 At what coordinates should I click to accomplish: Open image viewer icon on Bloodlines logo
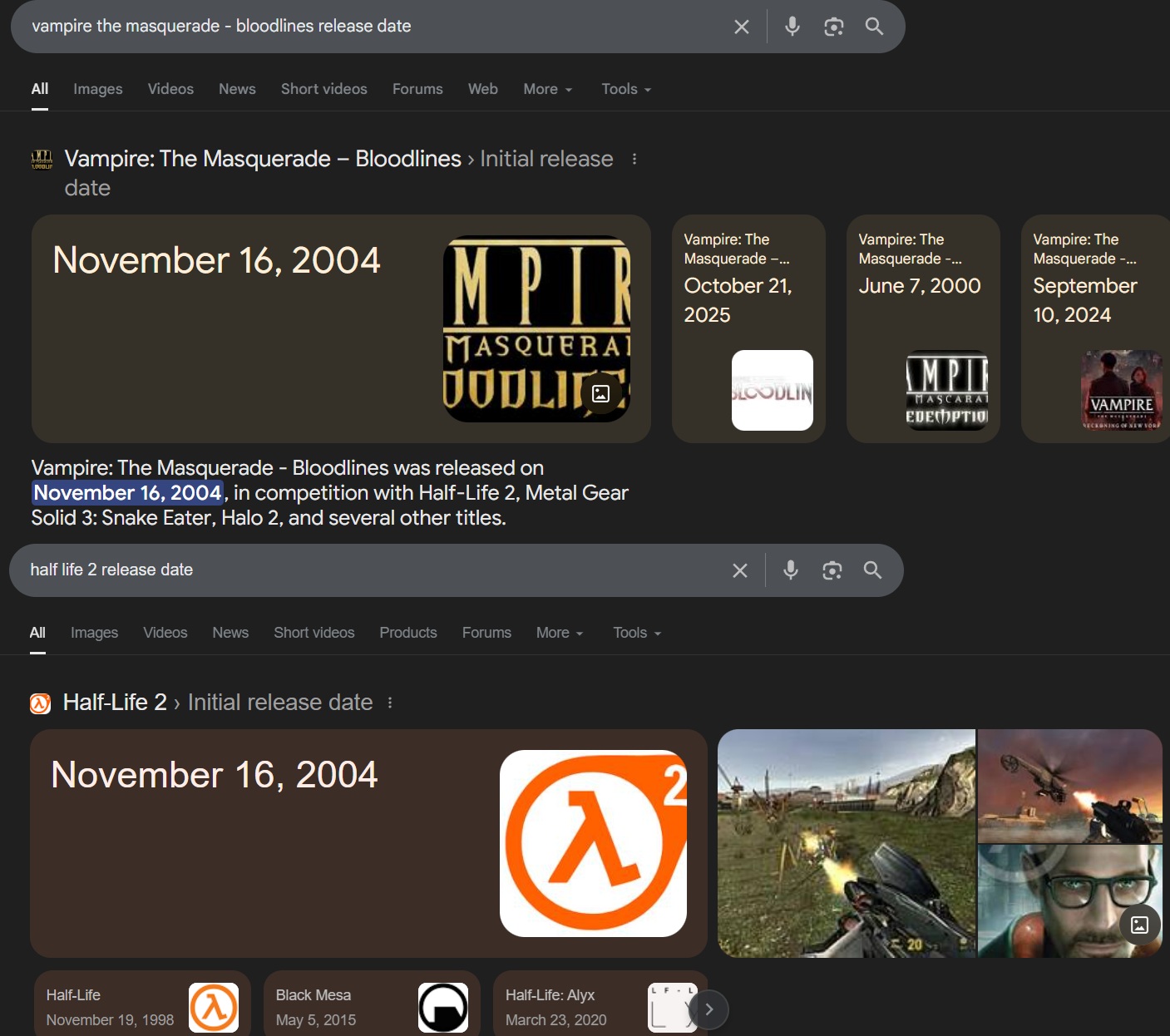[x=600, y=393]
